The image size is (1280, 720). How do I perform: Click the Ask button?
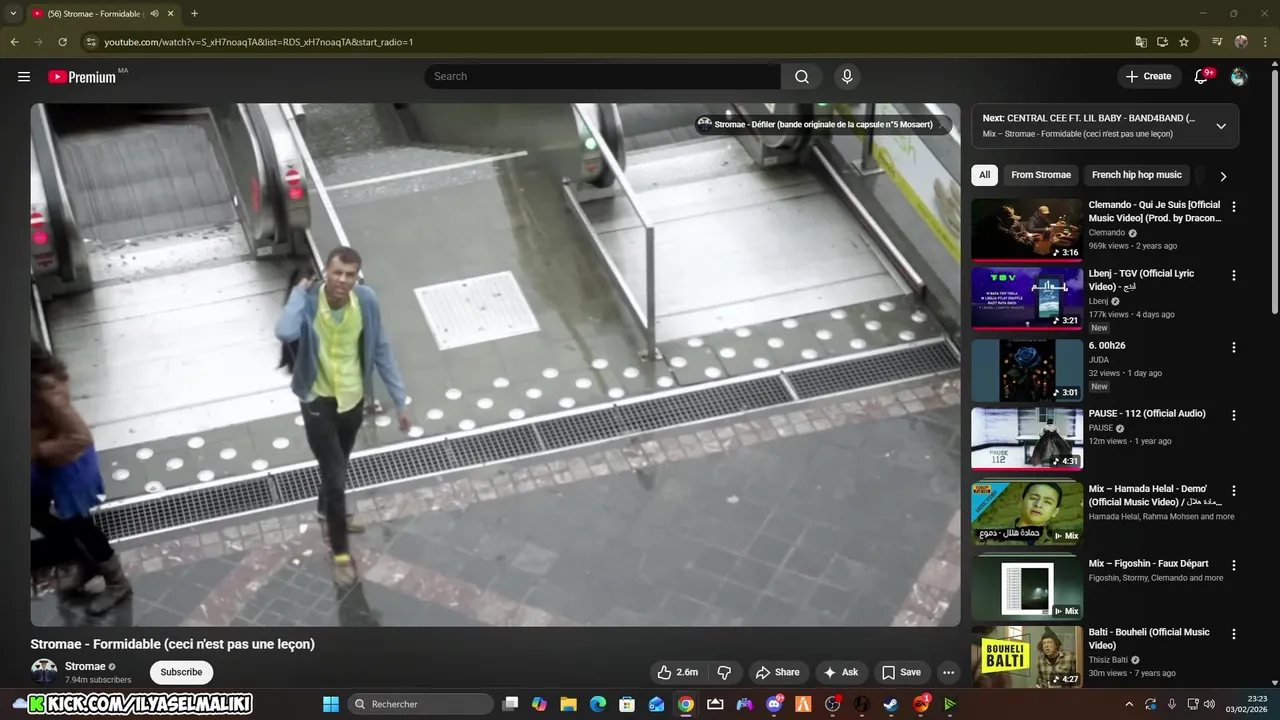click(x=840, y=672)
